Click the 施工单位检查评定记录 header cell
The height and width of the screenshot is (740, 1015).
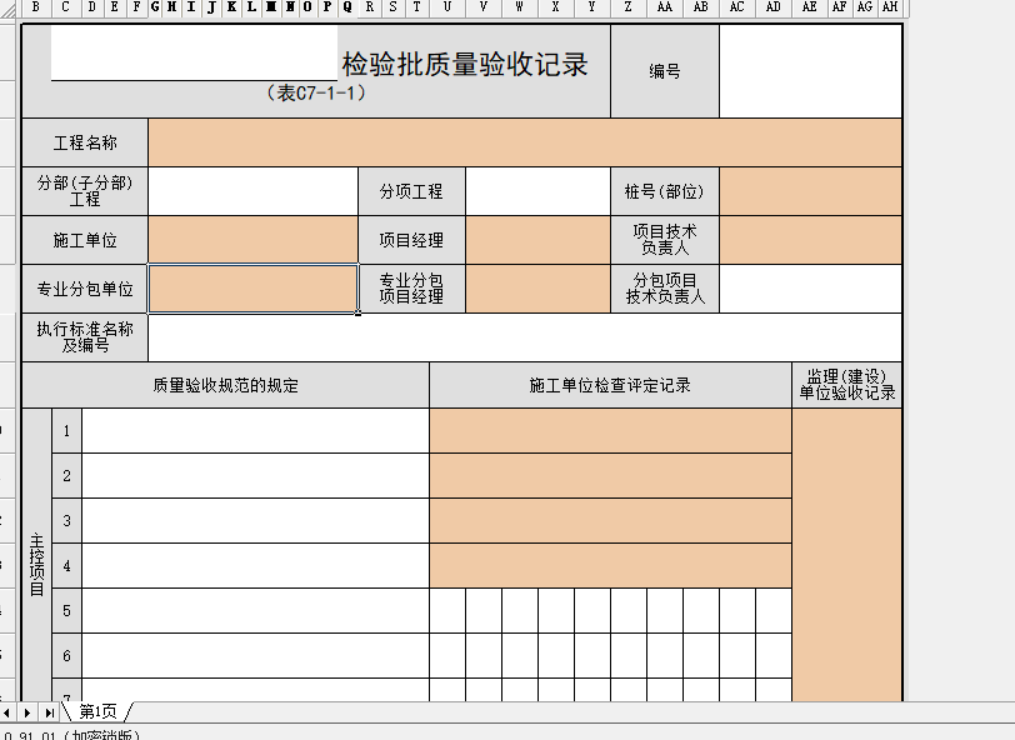point(610,385)
